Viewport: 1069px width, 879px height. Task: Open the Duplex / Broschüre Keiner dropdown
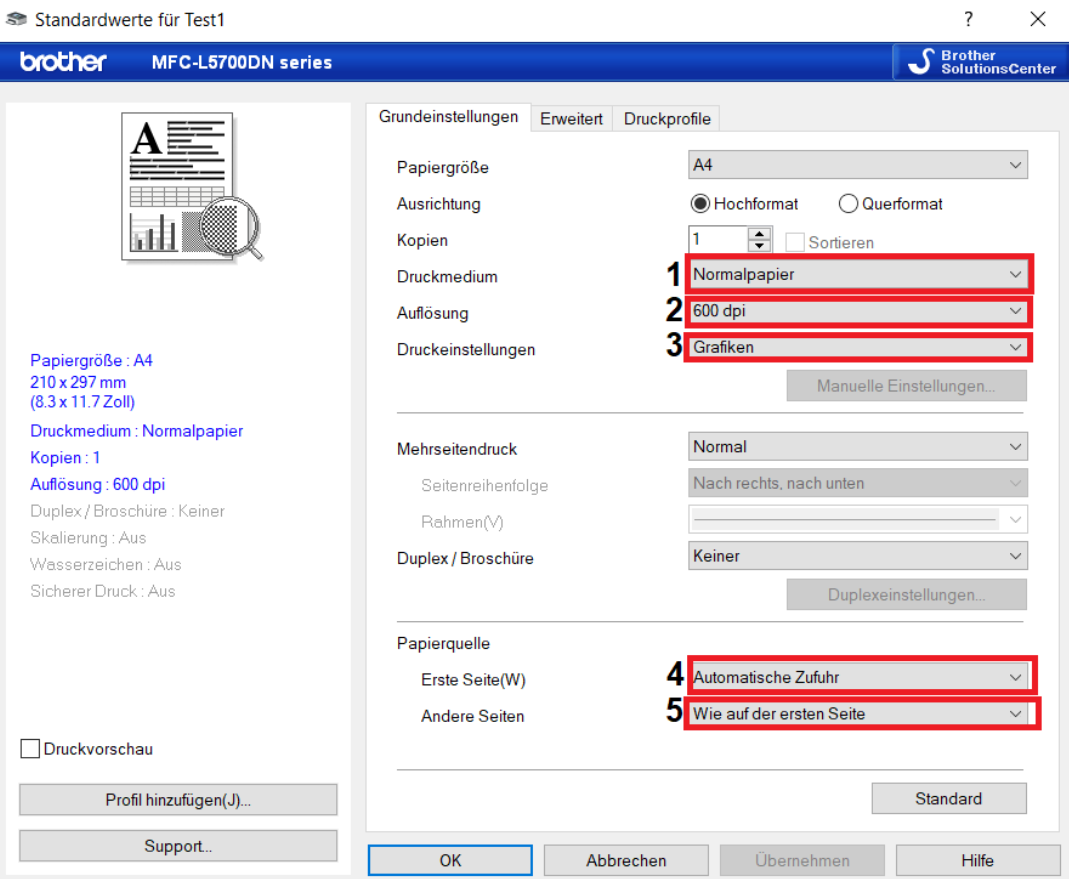pos(858,556)
